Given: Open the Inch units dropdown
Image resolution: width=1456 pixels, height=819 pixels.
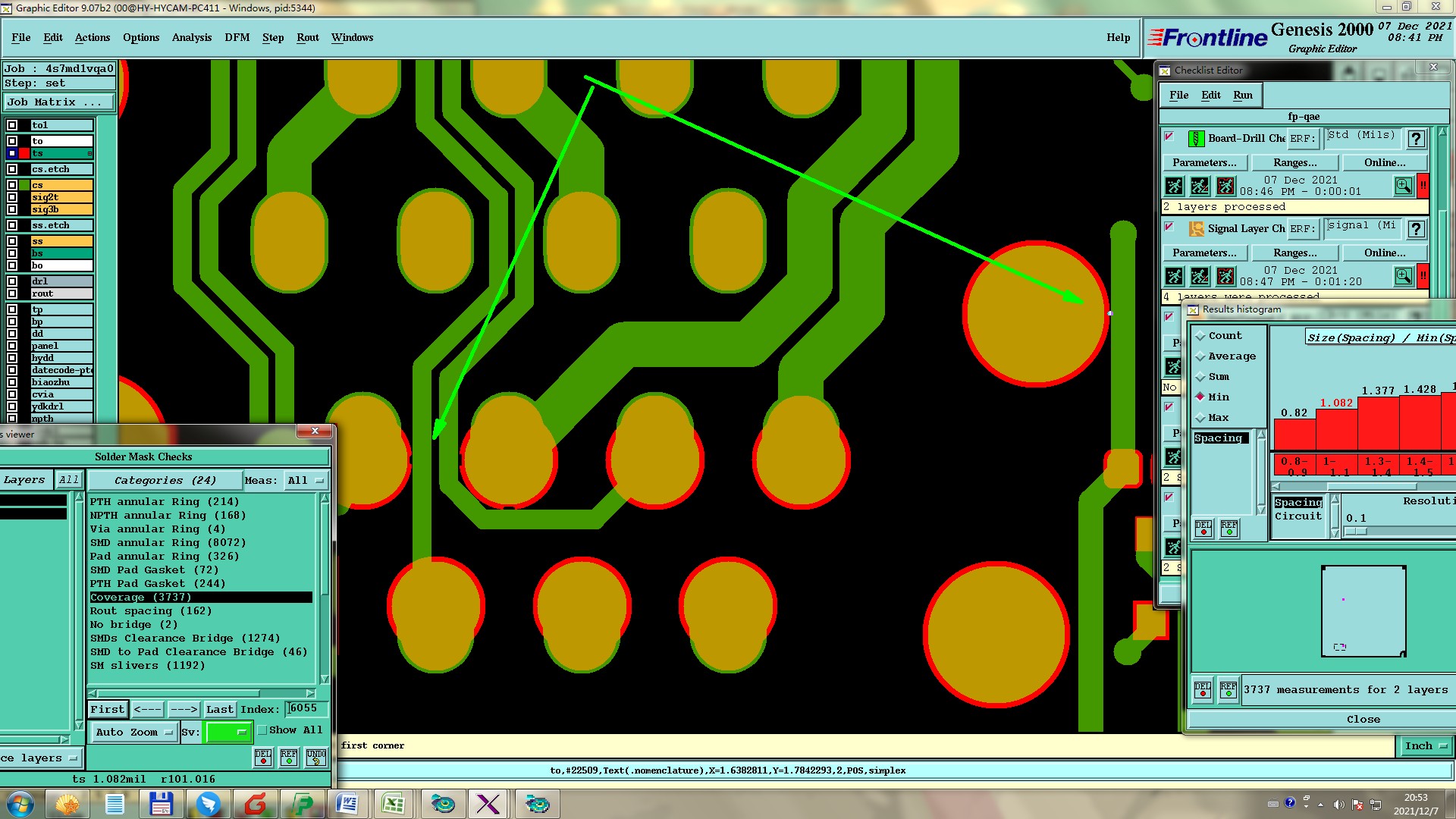Looking at the screenshot, I should click(x=1425, y=746).
